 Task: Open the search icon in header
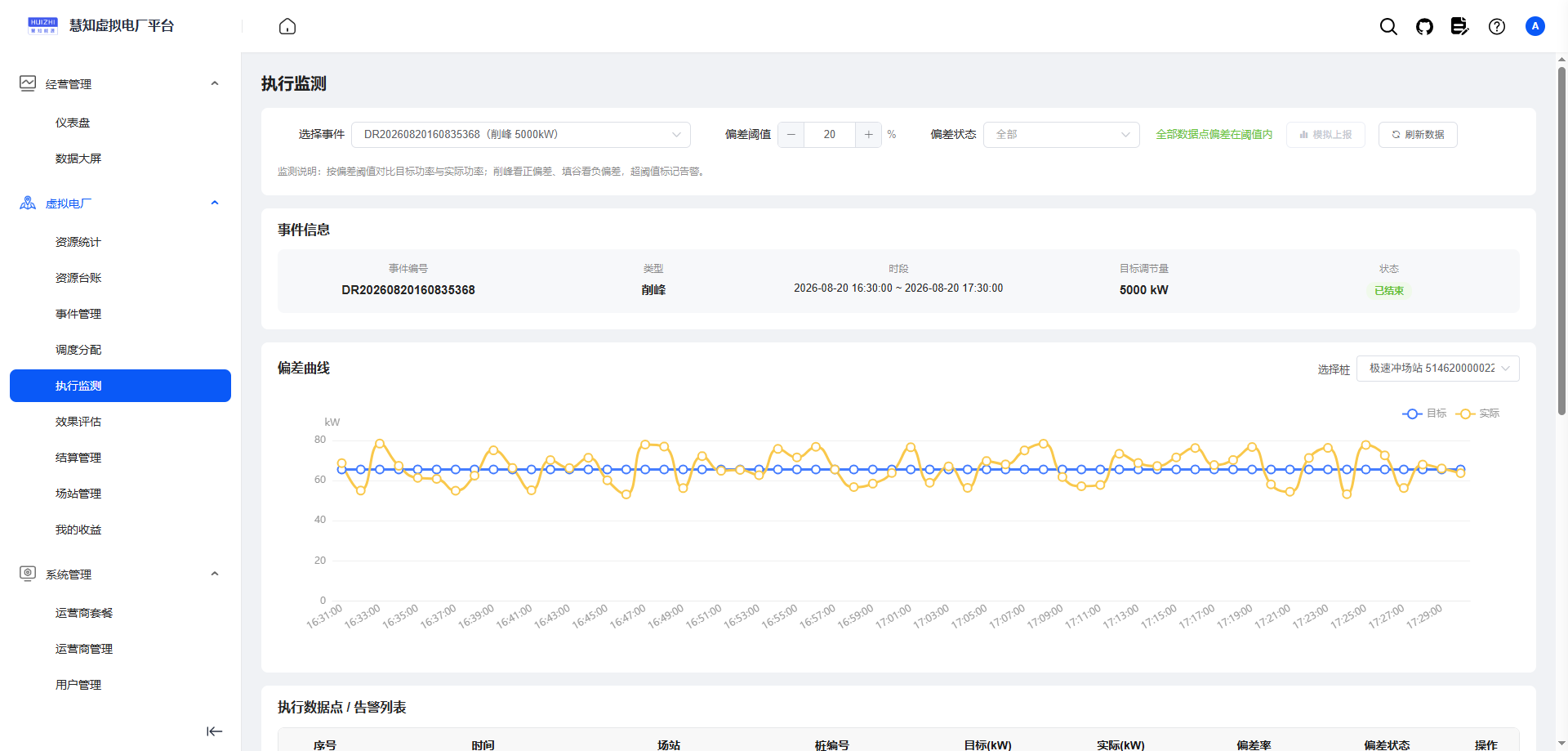tap(1388, 26)
